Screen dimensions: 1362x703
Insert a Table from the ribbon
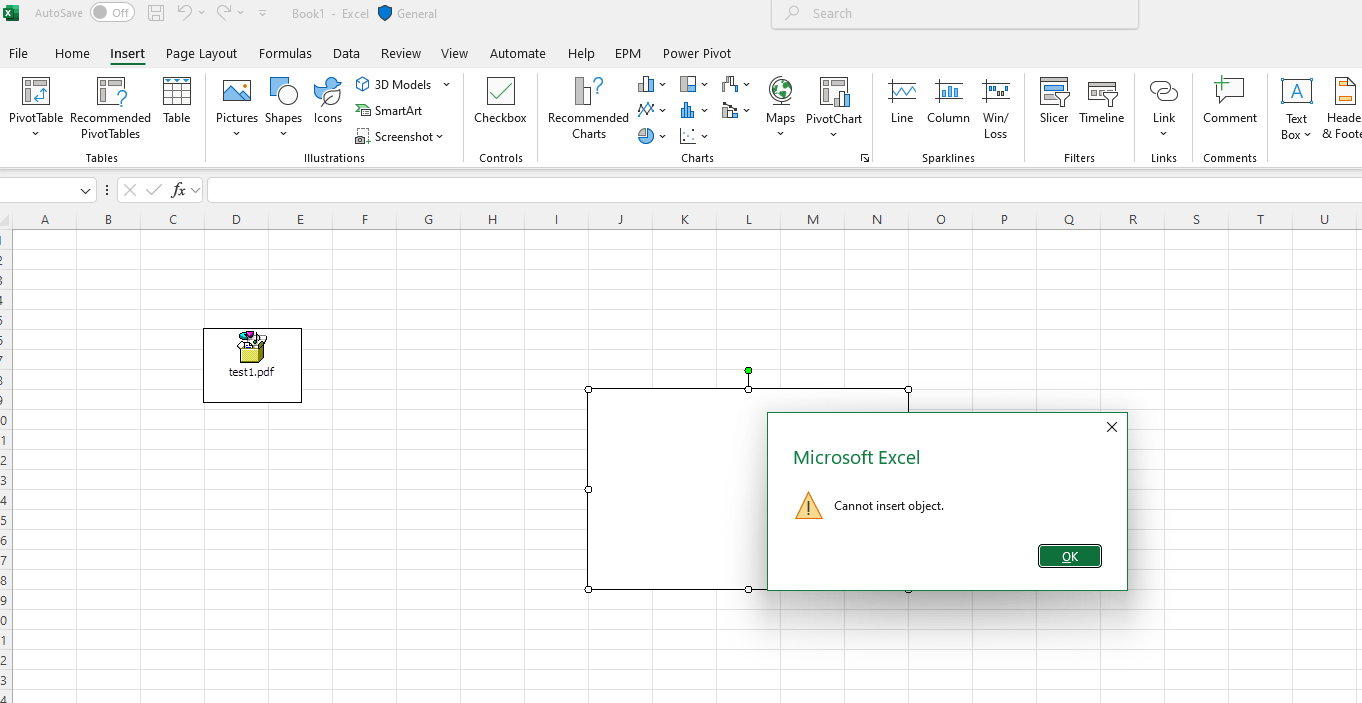(177, 101)
